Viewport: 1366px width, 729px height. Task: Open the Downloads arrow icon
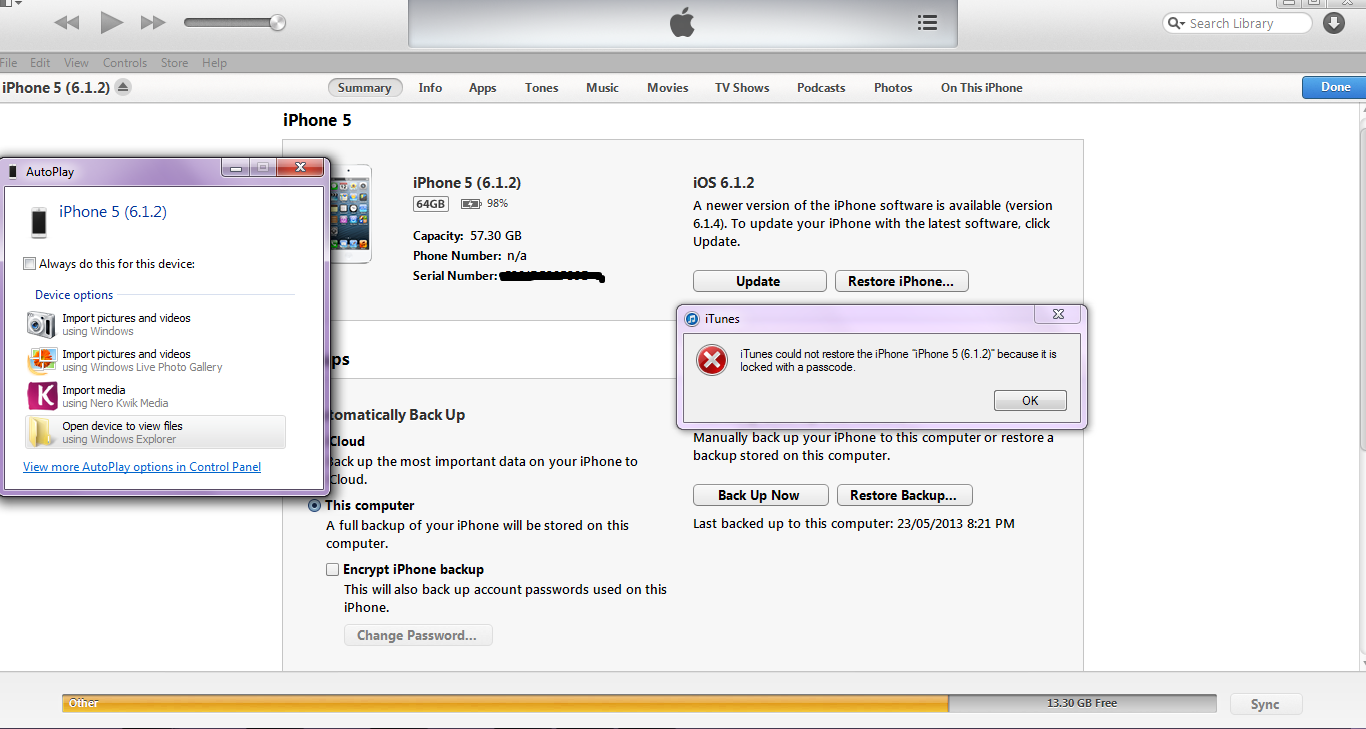1334,23
